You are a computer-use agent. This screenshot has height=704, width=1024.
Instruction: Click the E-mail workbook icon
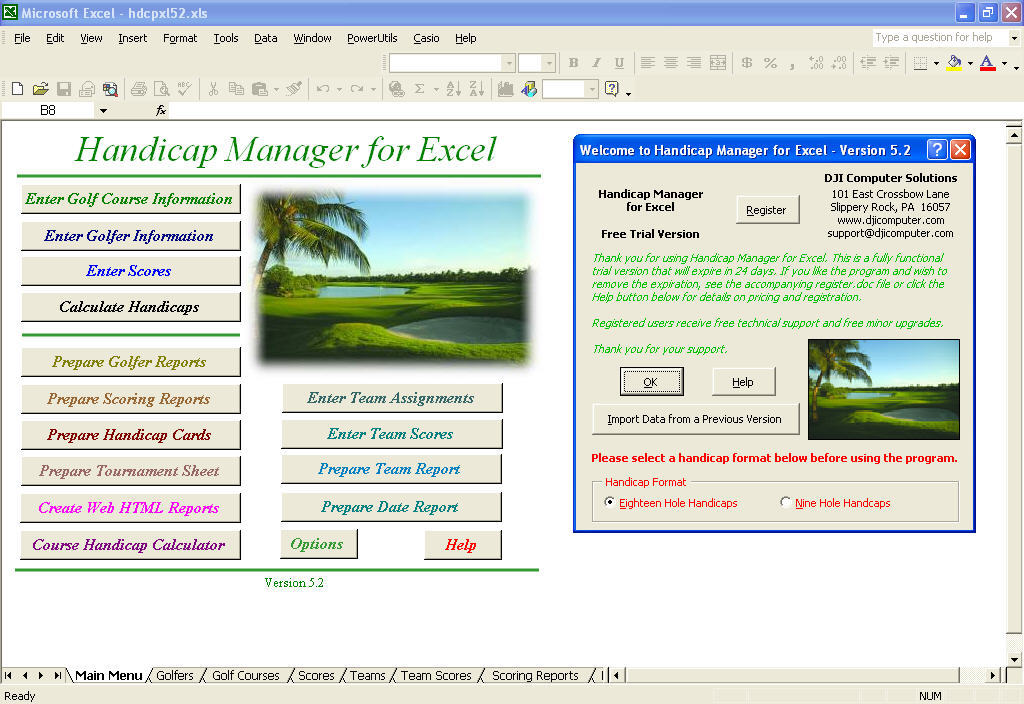(87, 89)
